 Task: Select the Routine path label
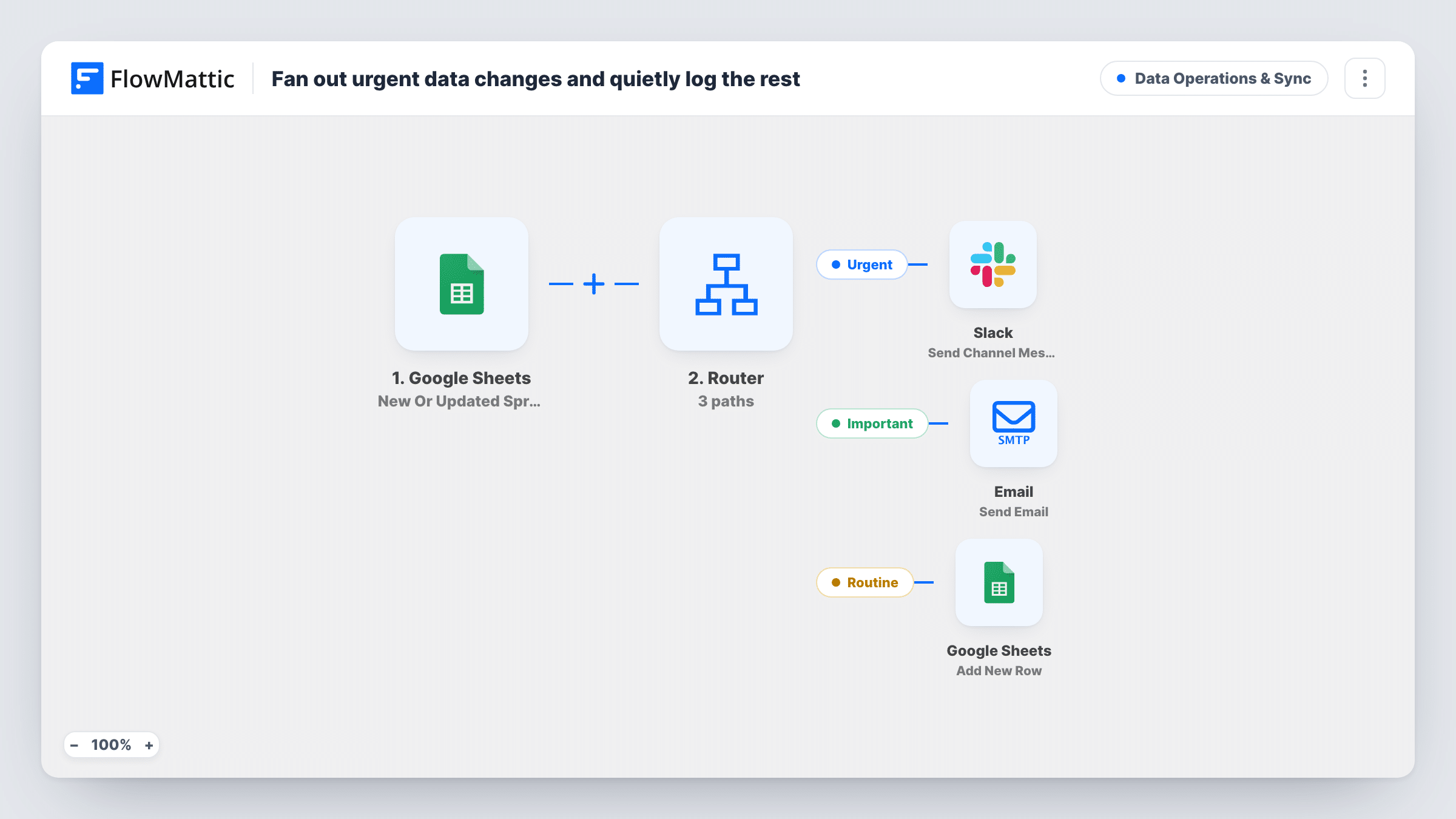tap(865, 582)
